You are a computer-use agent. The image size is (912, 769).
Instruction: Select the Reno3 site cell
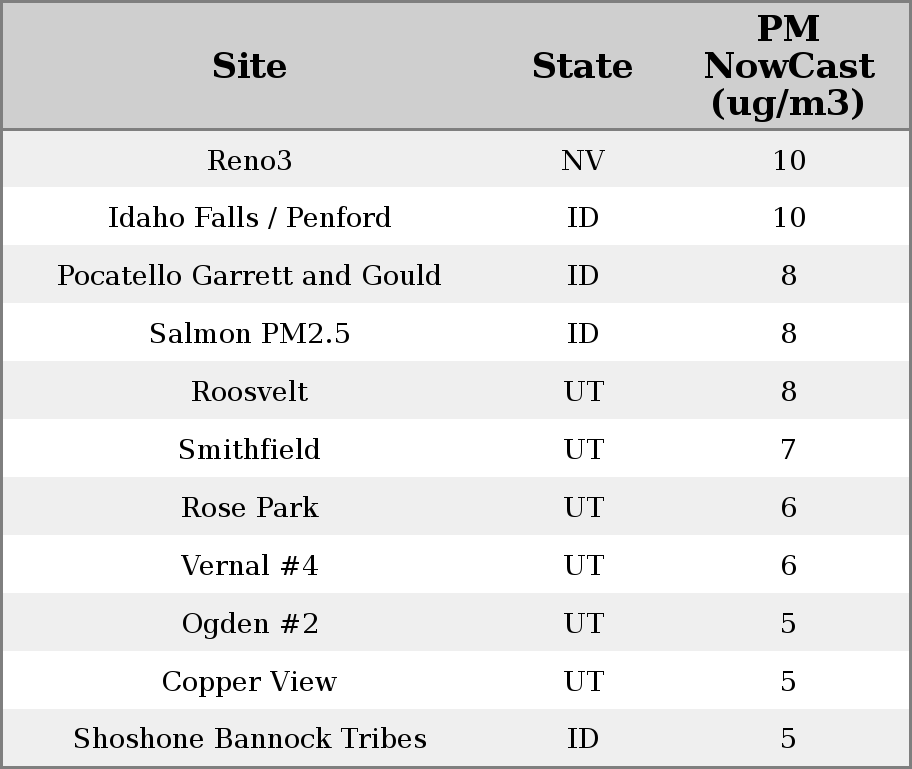pyautogui.click(x=249, y=160)
